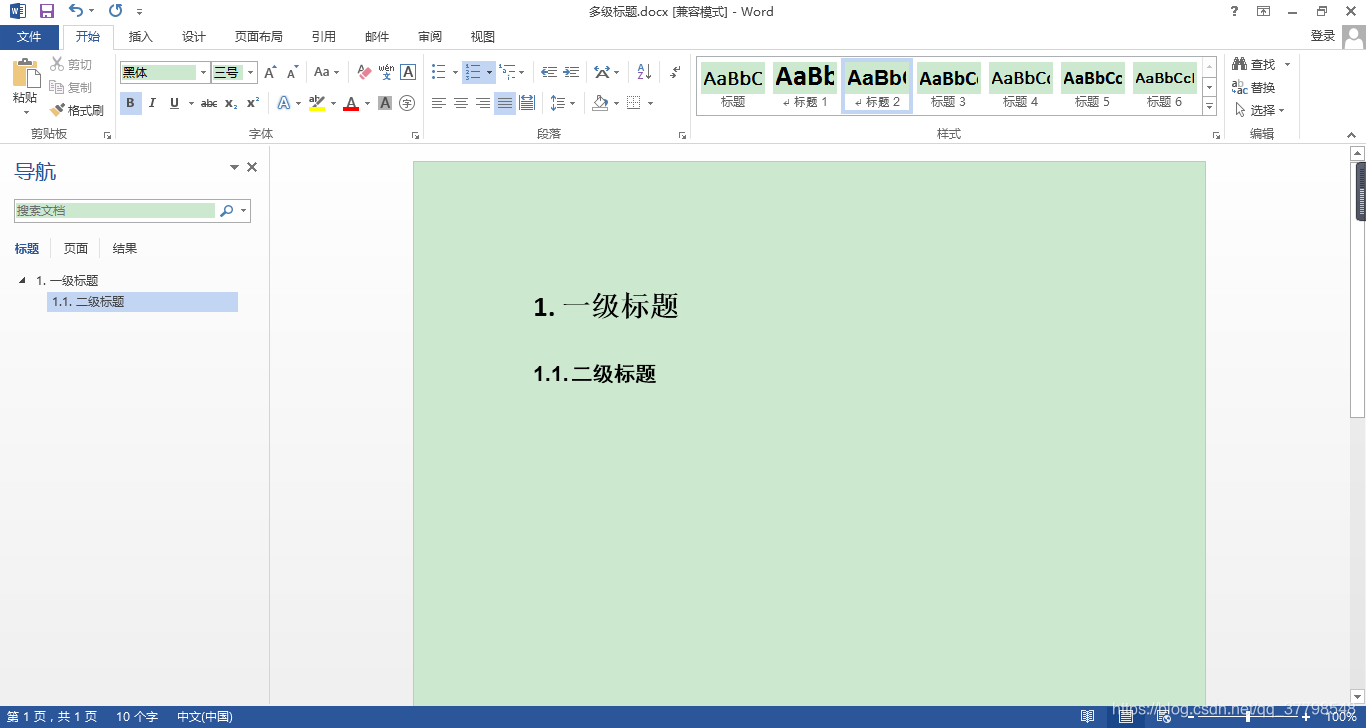Toggle Subscript formatting
The height and width of the screenshot is (728, 1366).
(x=231, y=103)
